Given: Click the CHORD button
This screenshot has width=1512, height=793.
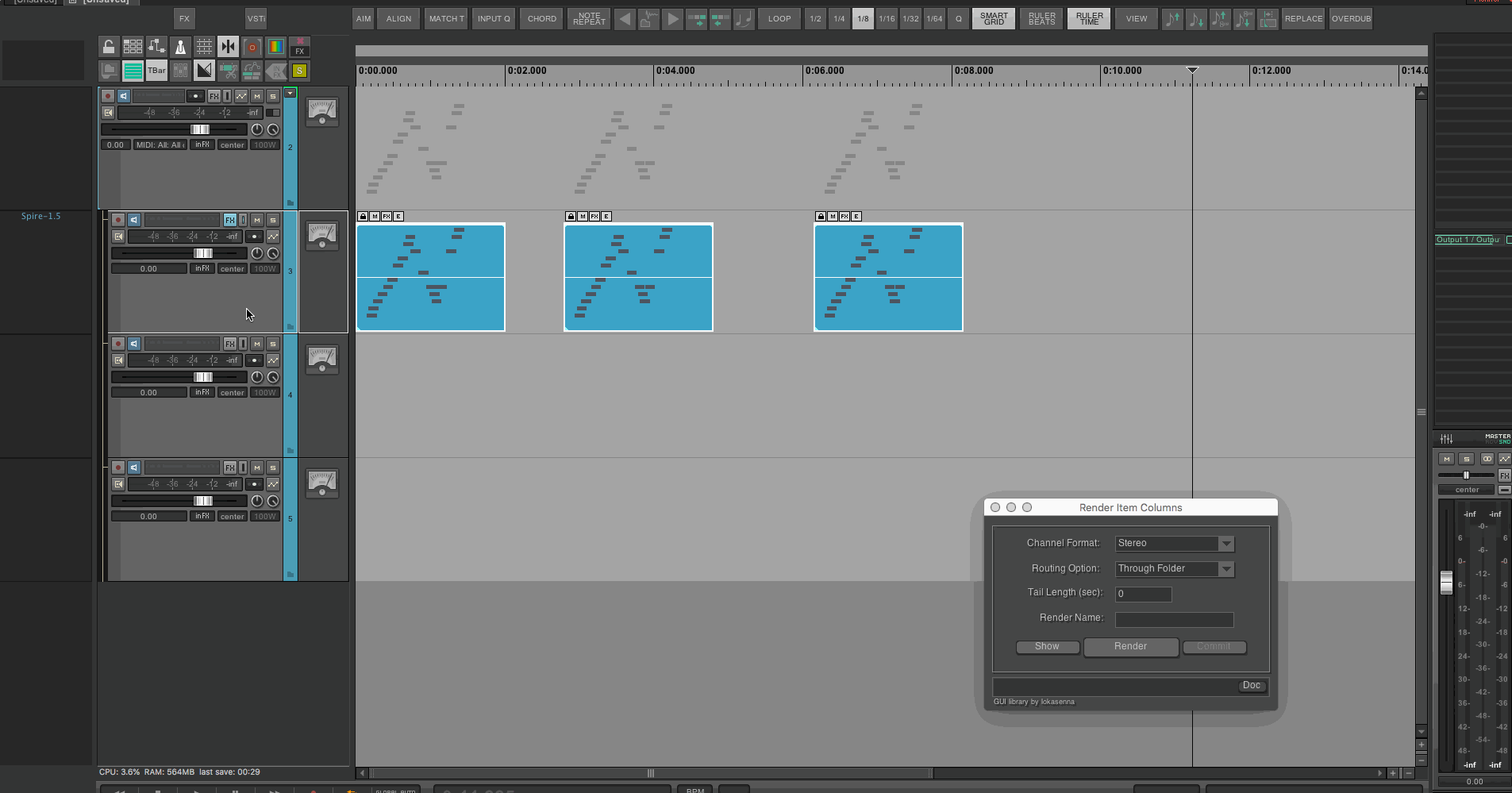Looking at the screenshot, I should coord(542,19).
